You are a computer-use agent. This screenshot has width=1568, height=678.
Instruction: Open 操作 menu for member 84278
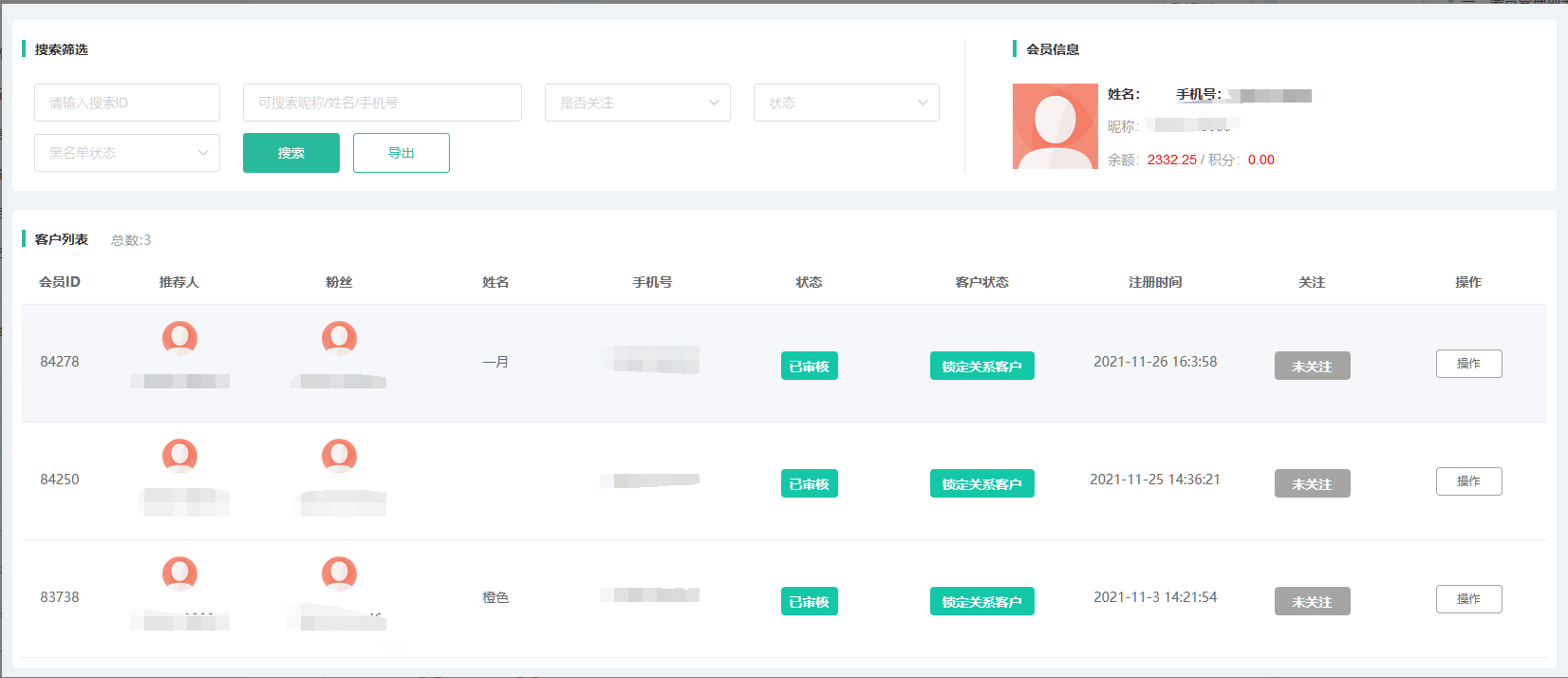(x=1468, y=364)
